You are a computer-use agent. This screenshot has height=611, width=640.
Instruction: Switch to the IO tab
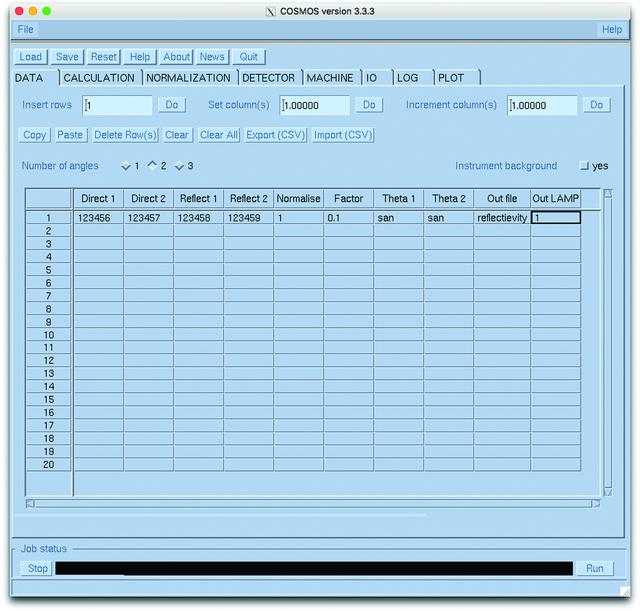pos(376,78)
